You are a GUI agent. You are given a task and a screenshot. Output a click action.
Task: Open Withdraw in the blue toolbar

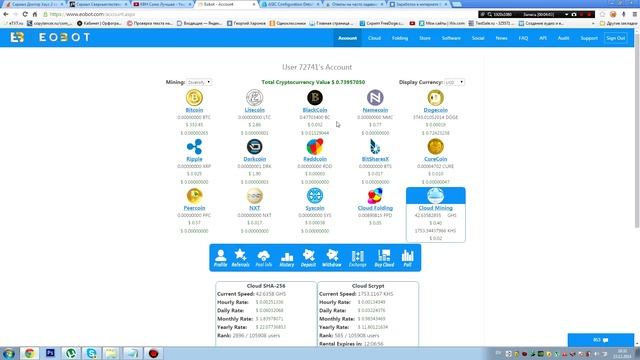332,258
